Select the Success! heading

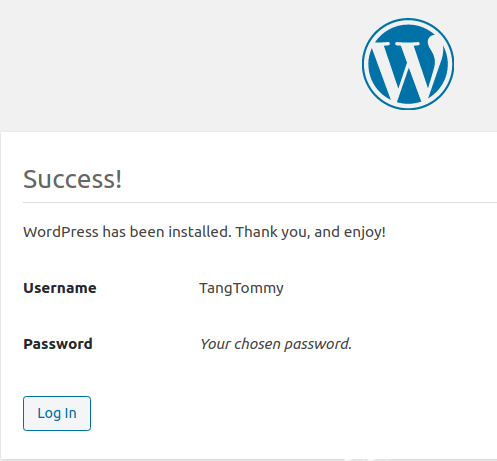tap(72, 179)
